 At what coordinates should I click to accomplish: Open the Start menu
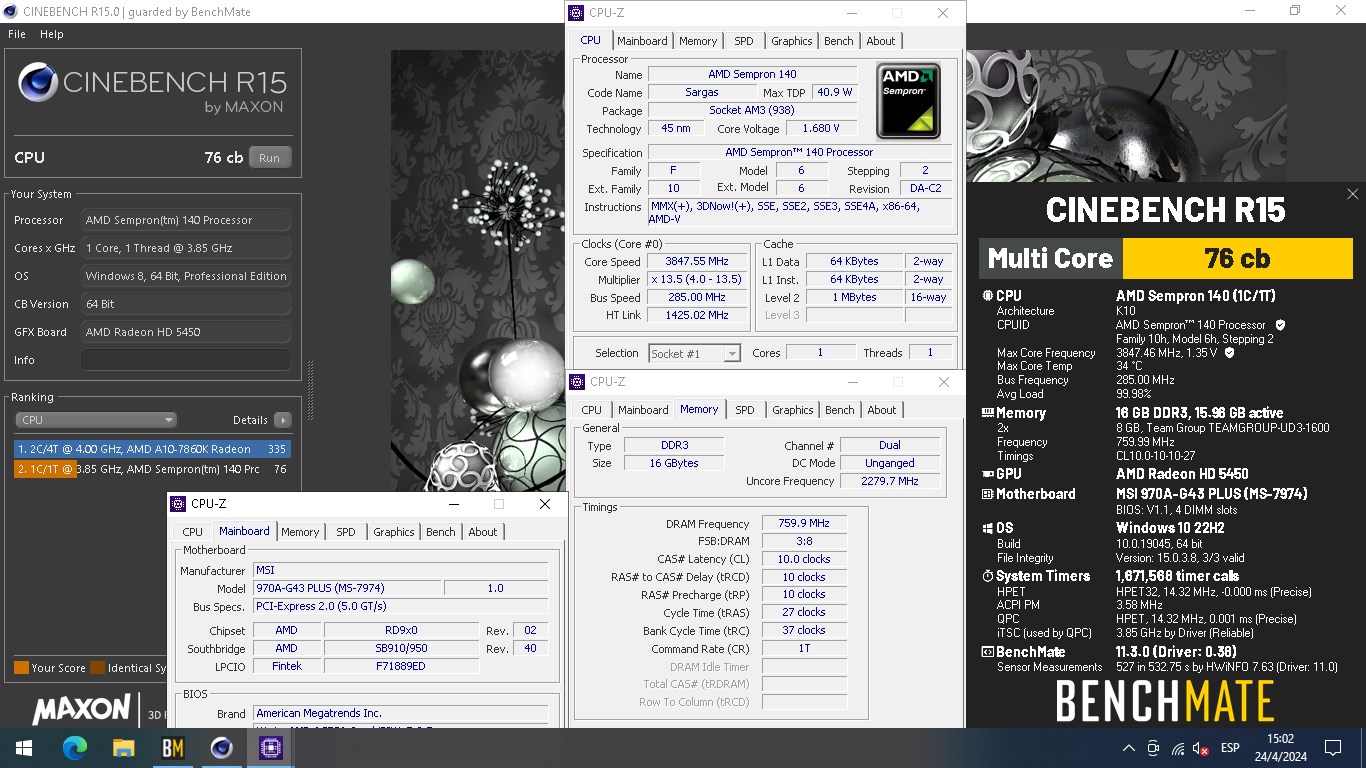tap(23, 747)
